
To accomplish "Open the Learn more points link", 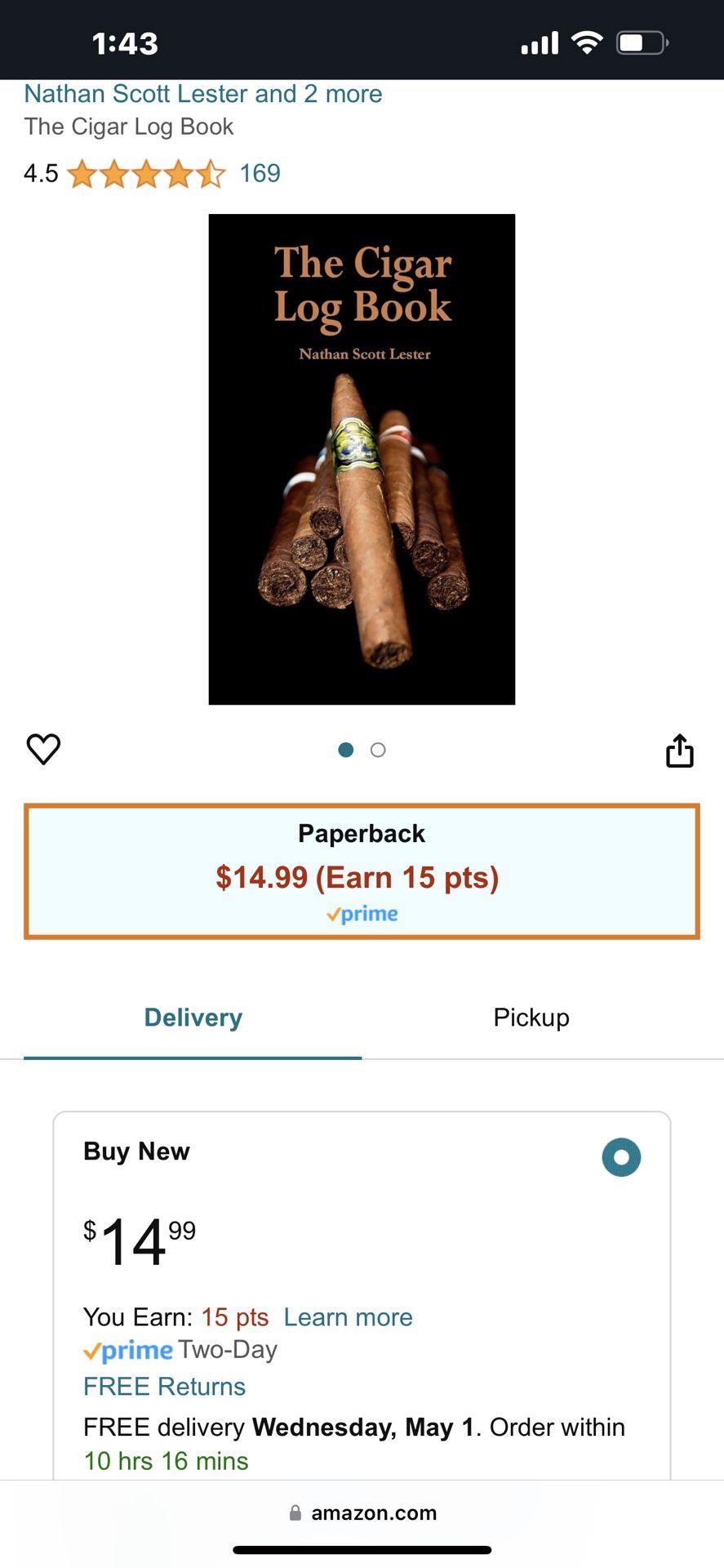I will 348,1317.
